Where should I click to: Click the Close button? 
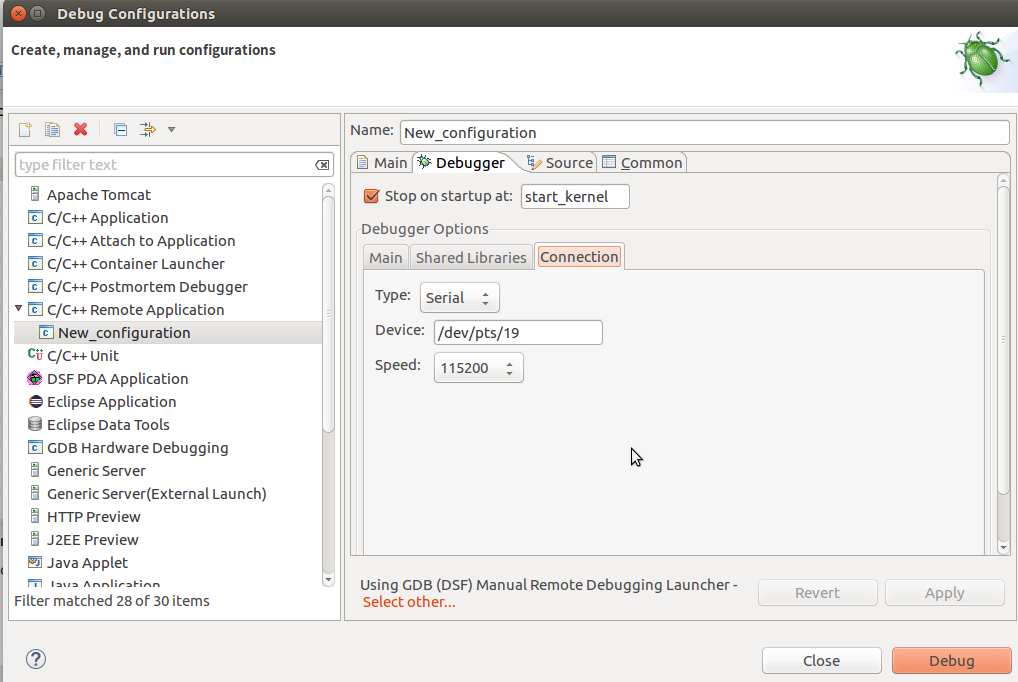pos(821,661)
